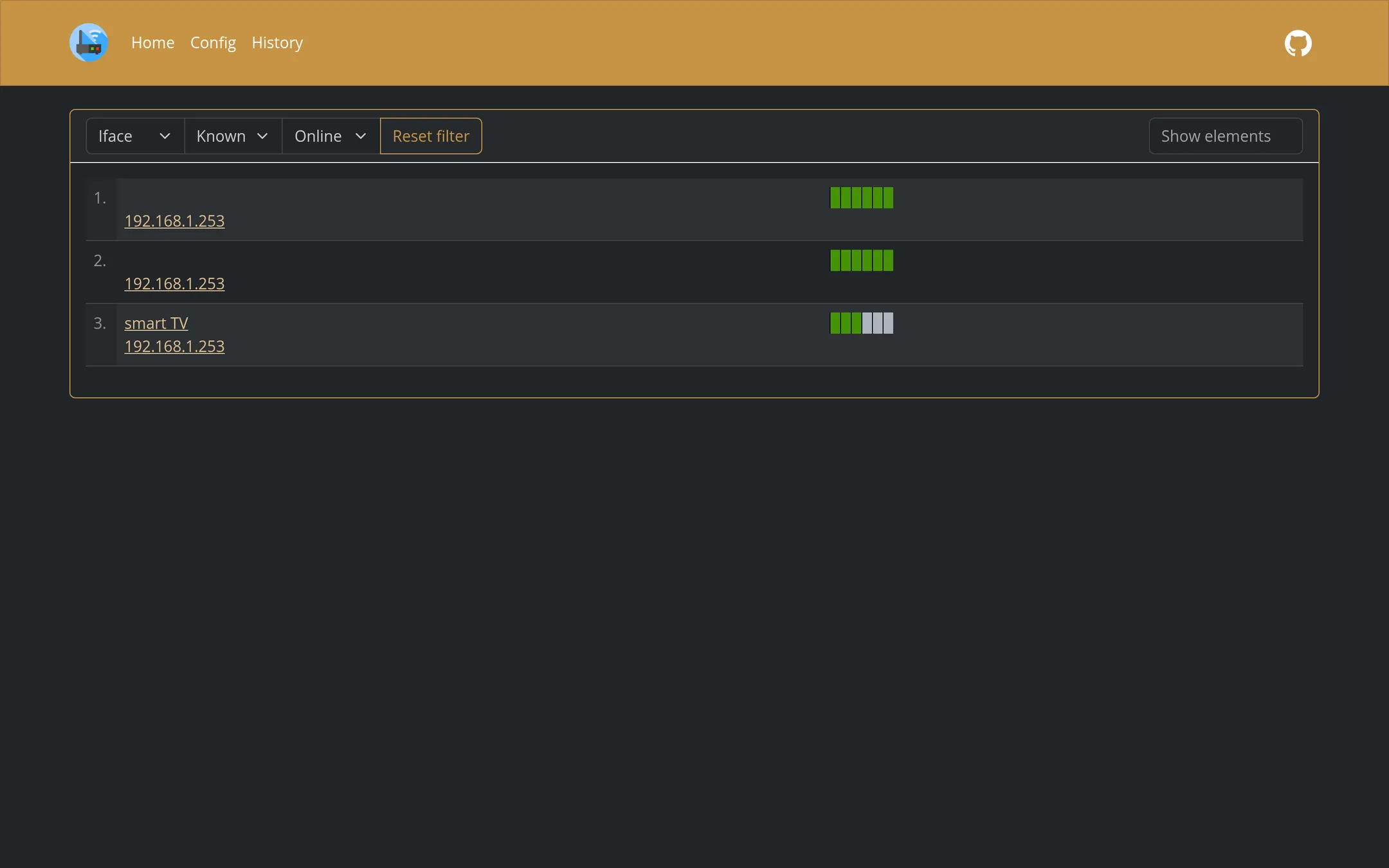Open the 192.168.1.253 link in row 1

[174, 221]
